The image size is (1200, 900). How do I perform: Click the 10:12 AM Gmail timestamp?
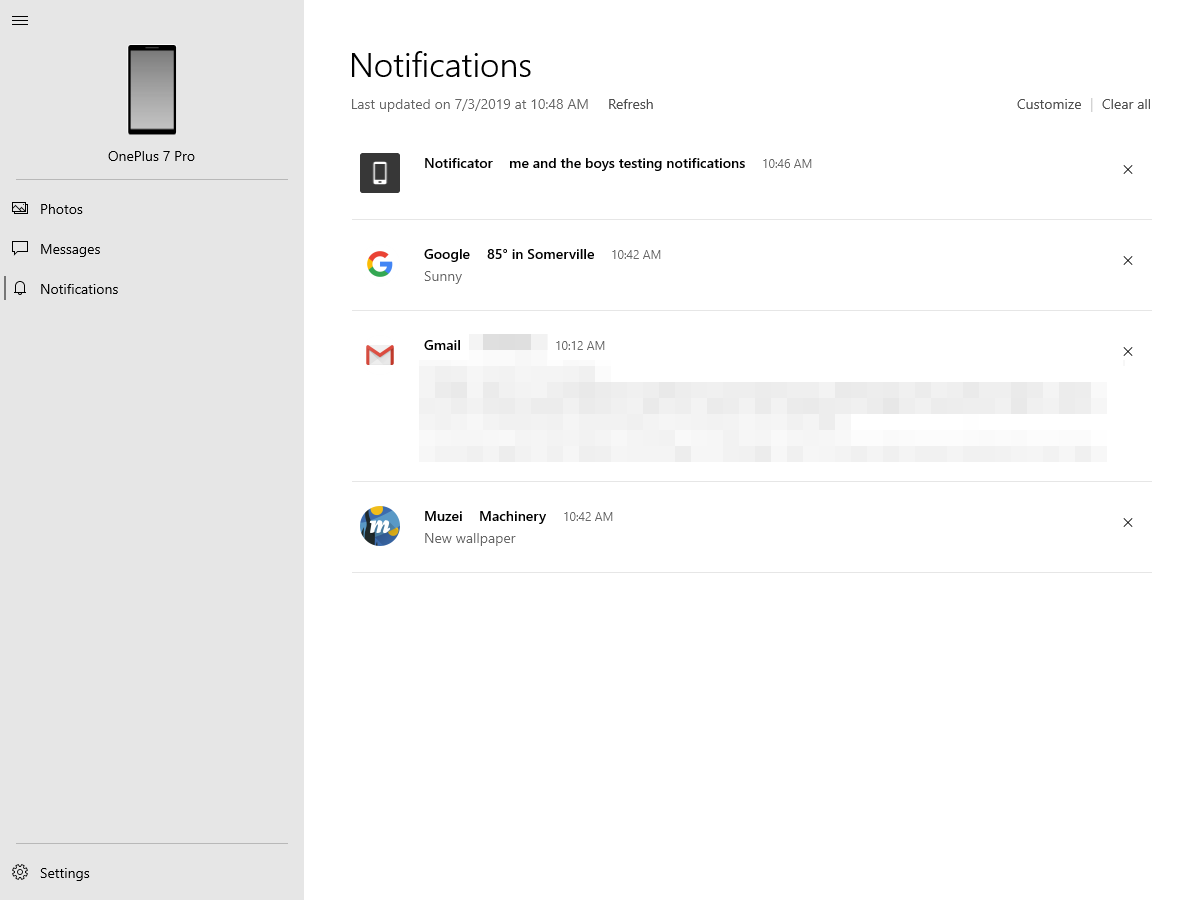(580, 346)
